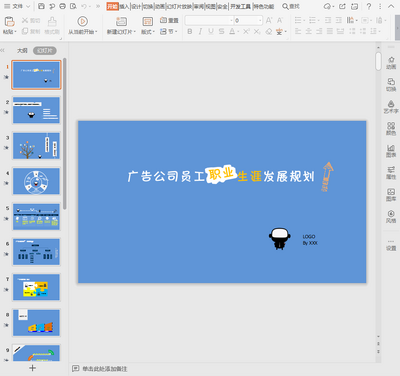Click the Reset (重置) slide button
The width and height of the screenshot is (400, 376).
tap(169, 20)
